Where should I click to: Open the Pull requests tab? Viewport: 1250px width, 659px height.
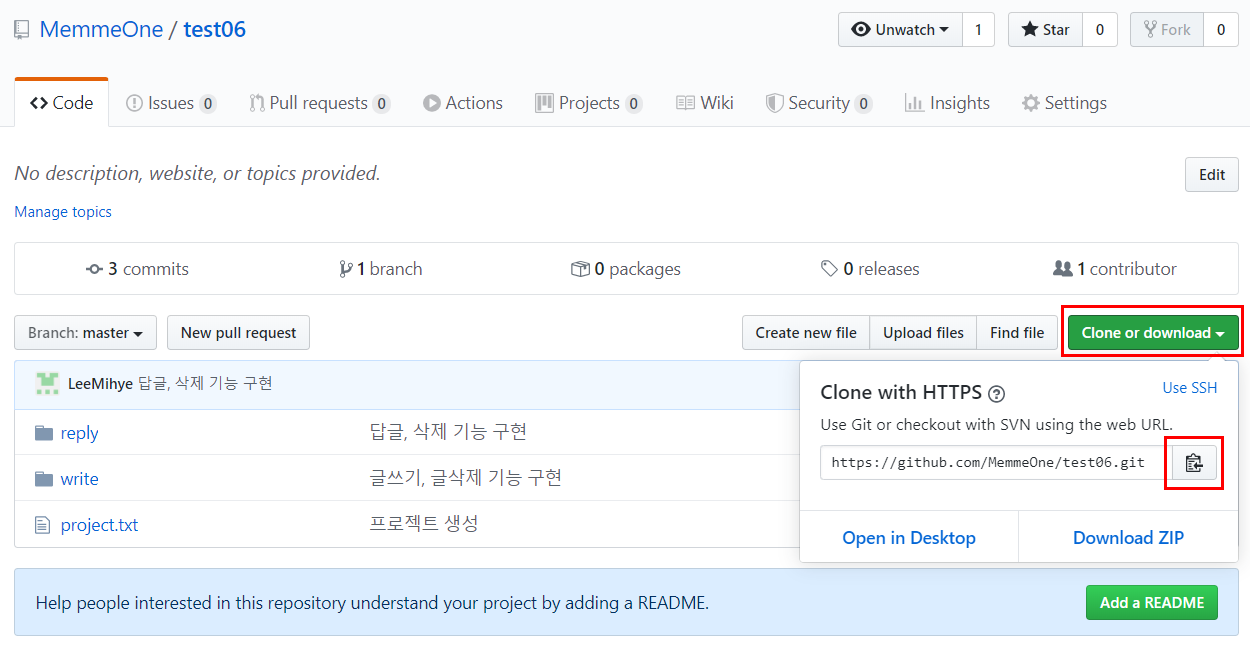coord(319,103)
